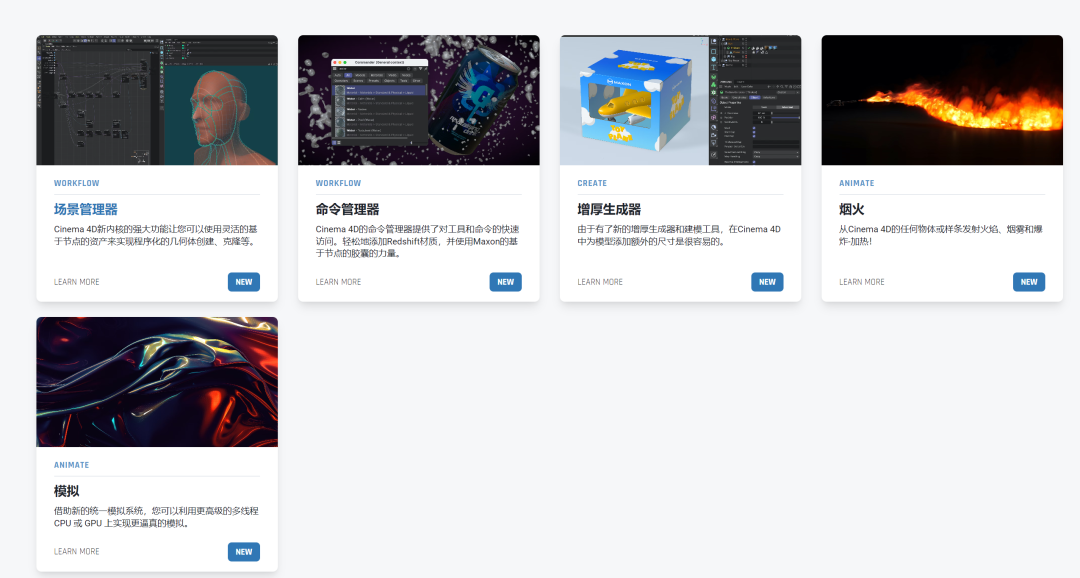Viewport: 1080px width, 578px height.
Task: Click LEARN MORE under 模拟
Action: [x=76, y=551]
